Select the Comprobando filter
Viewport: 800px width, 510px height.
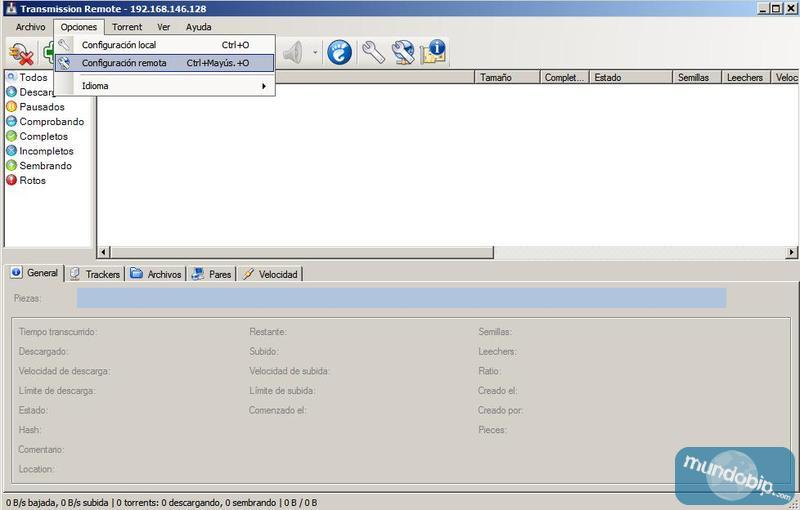pos(52,122)
